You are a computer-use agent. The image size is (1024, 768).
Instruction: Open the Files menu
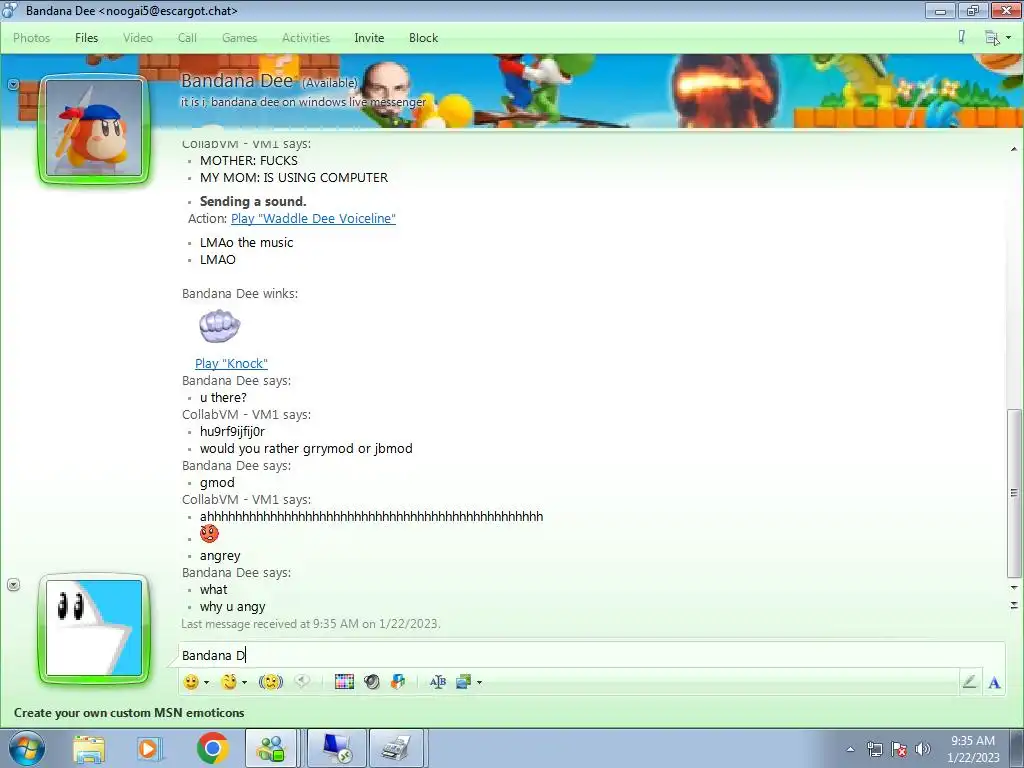tap(86, 38)
